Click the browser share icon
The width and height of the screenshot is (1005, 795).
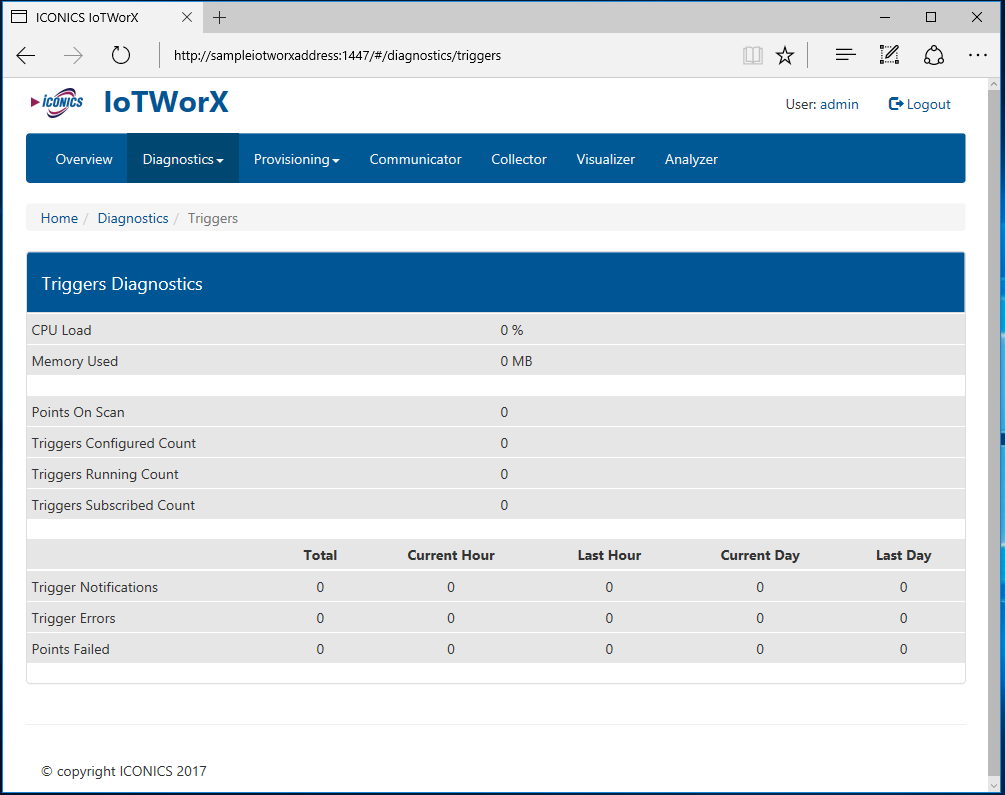pyautogui.click(x=933, y=55)
